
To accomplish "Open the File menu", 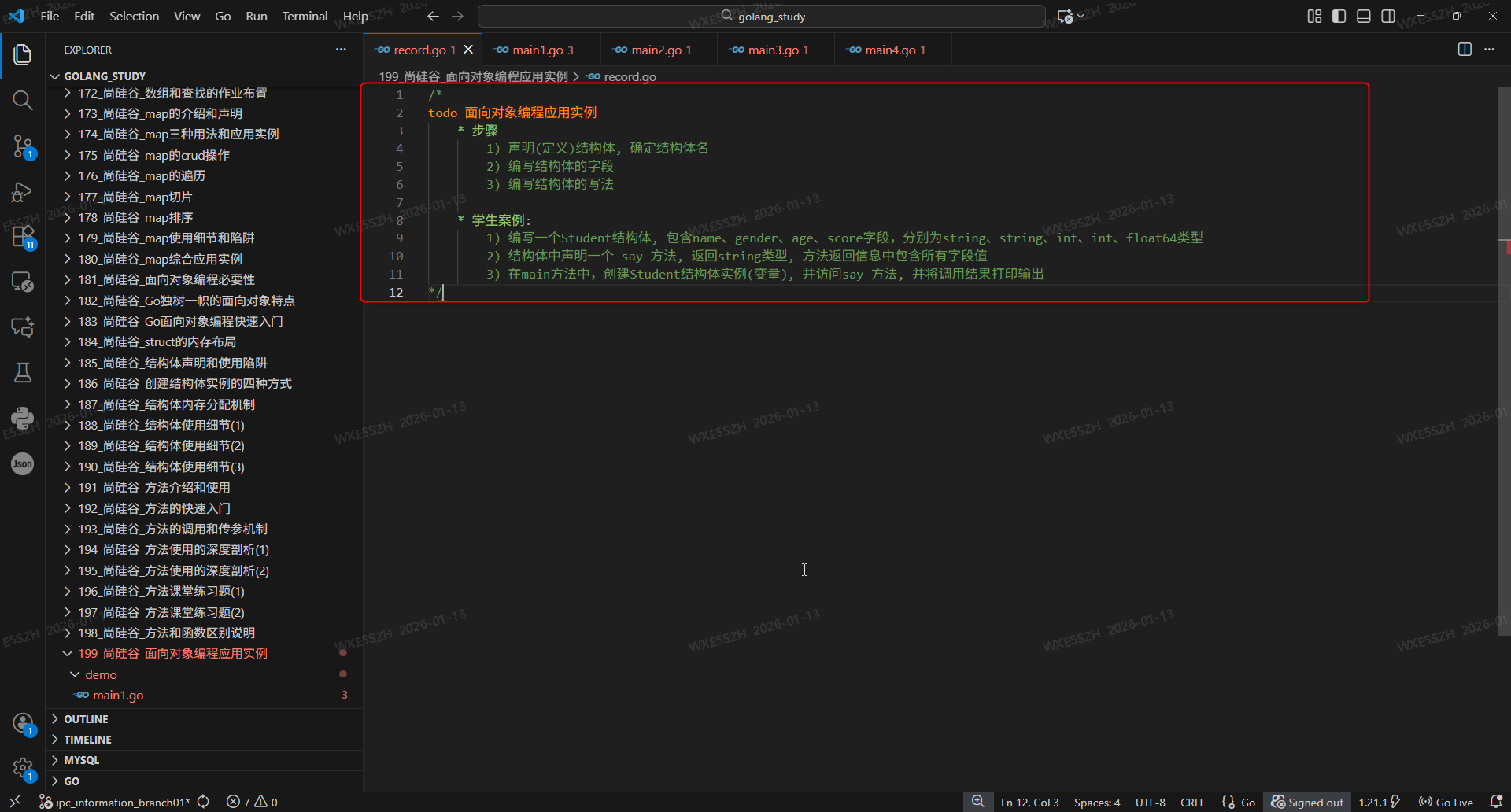I will coord(50,16).
